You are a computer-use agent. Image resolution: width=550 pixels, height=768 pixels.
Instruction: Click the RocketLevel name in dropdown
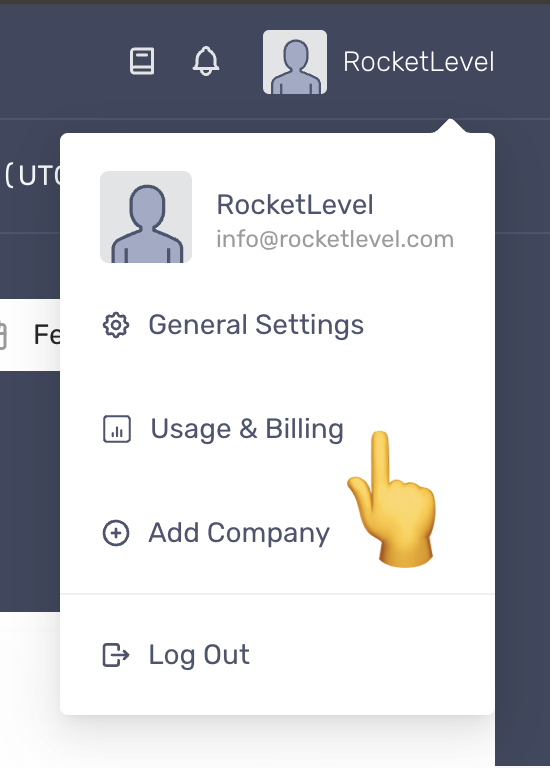pos(295,204)
